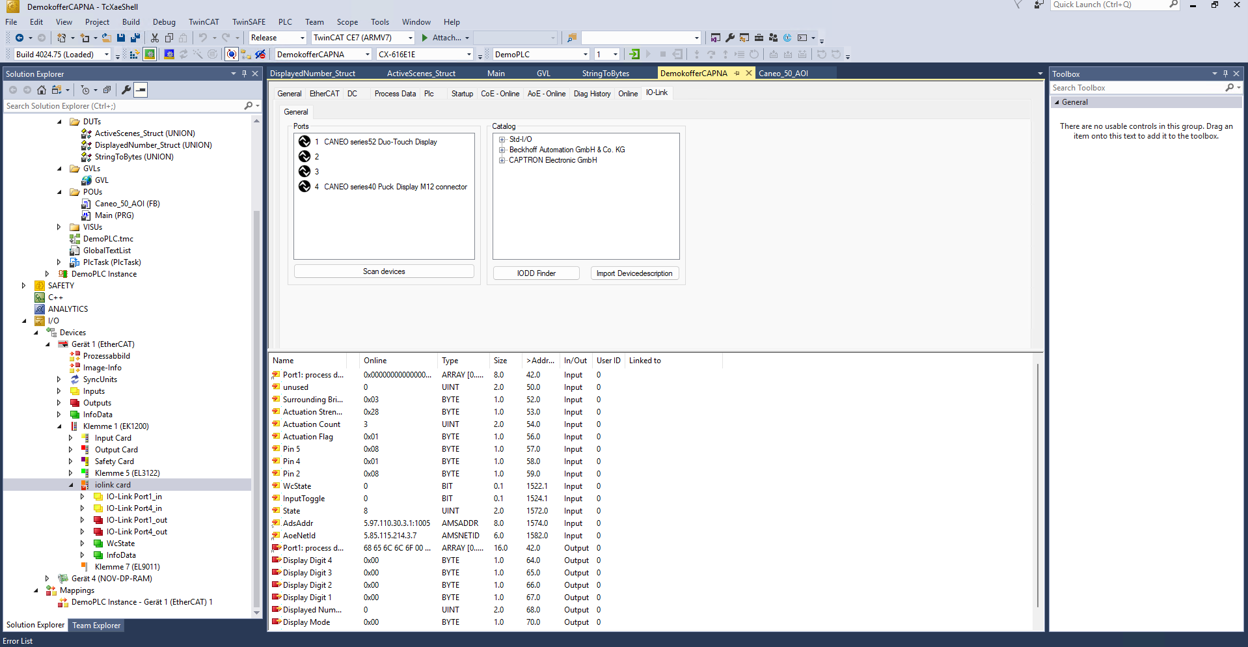Click the Home icon in Solution Explorer
Viewport: 1248px width, 647px height.
pyautogui.click(x=42, y=90)
